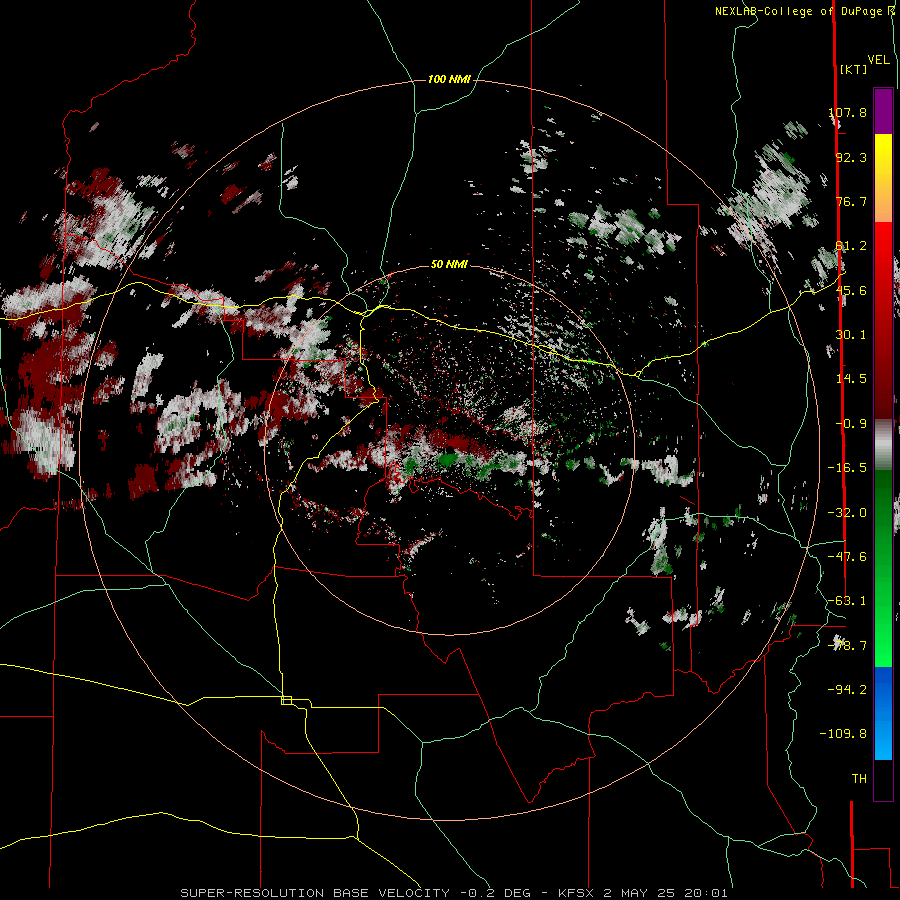Pick the purple segment of the velocity scale
The height and width of the screenshot is (900, 900).
[x=883, y=111]
